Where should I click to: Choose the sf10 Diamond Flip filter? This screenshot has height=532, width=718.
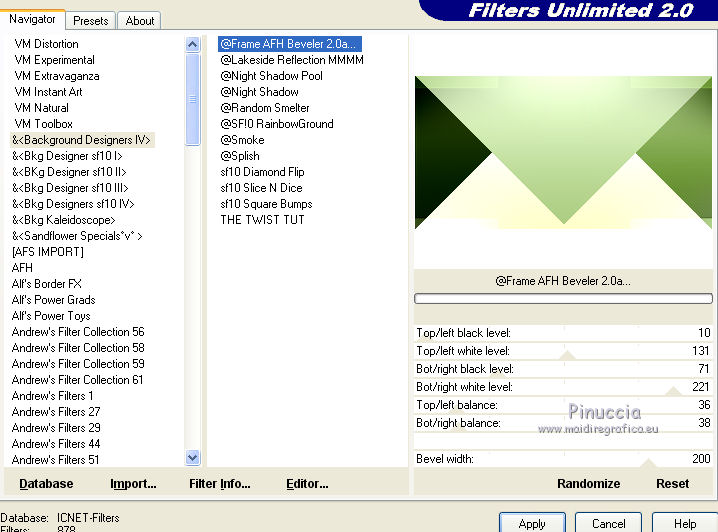pos(262,172)
